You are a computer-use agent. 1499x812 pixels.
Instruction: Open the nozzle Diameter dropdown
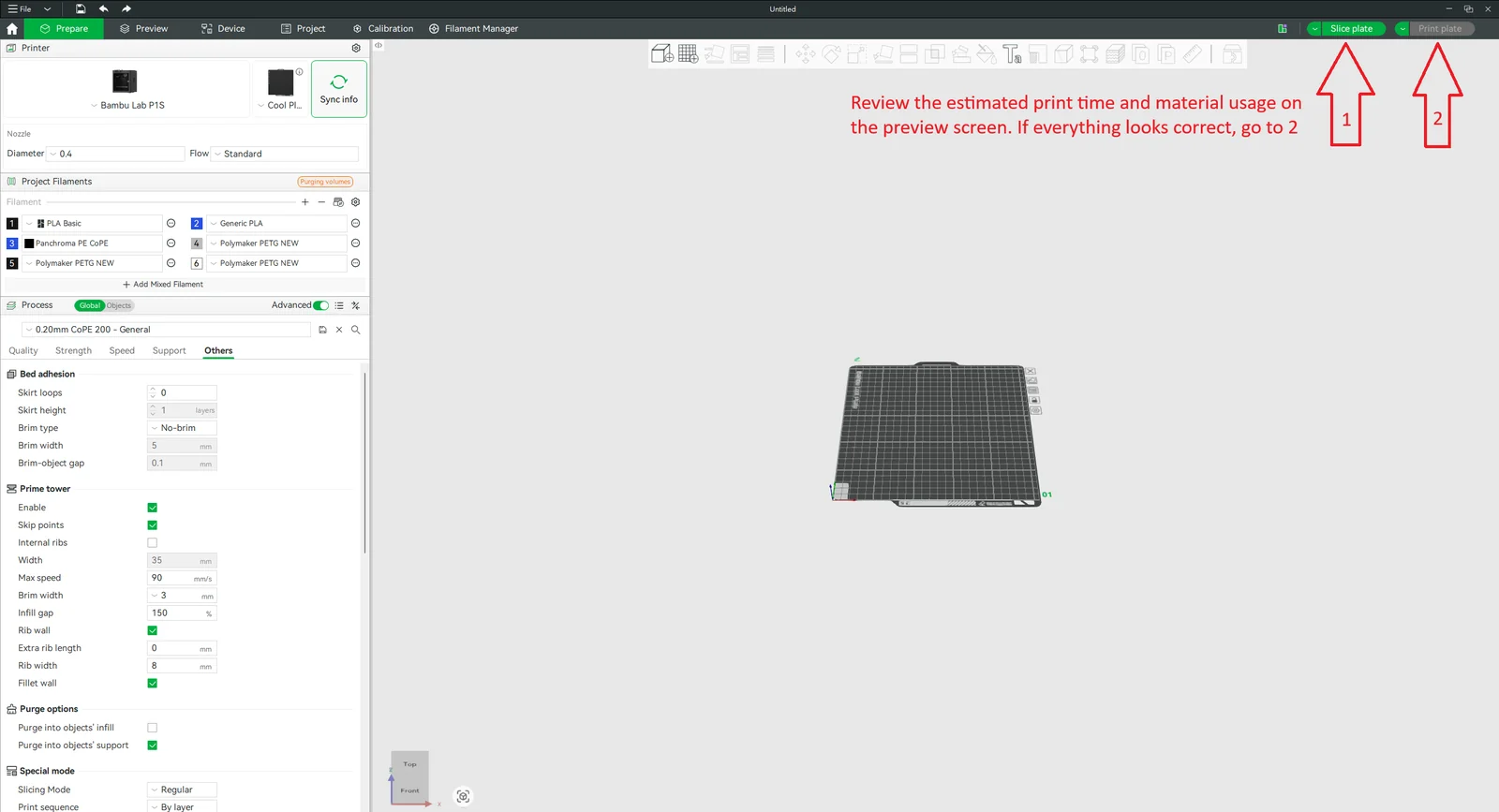click(x=115, y=154)
